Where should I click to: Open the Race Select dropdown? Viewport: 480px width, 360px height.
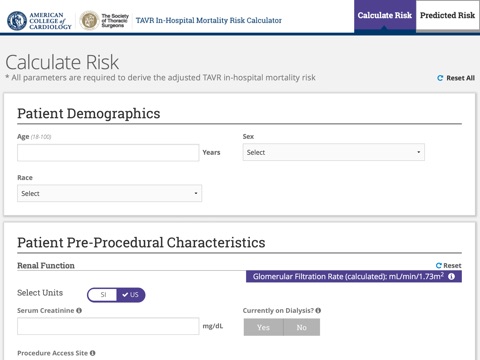pos(109,193)
